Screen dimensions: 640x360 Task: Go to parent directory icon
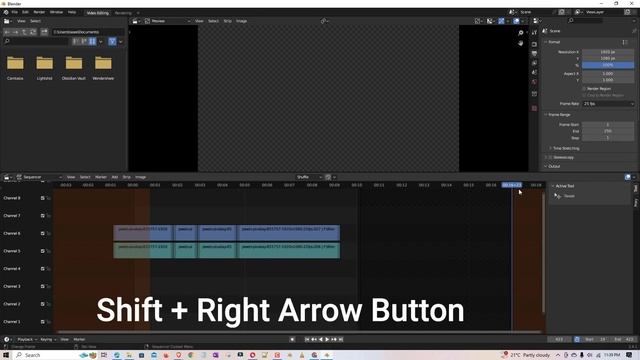click(x=24, y=32)
